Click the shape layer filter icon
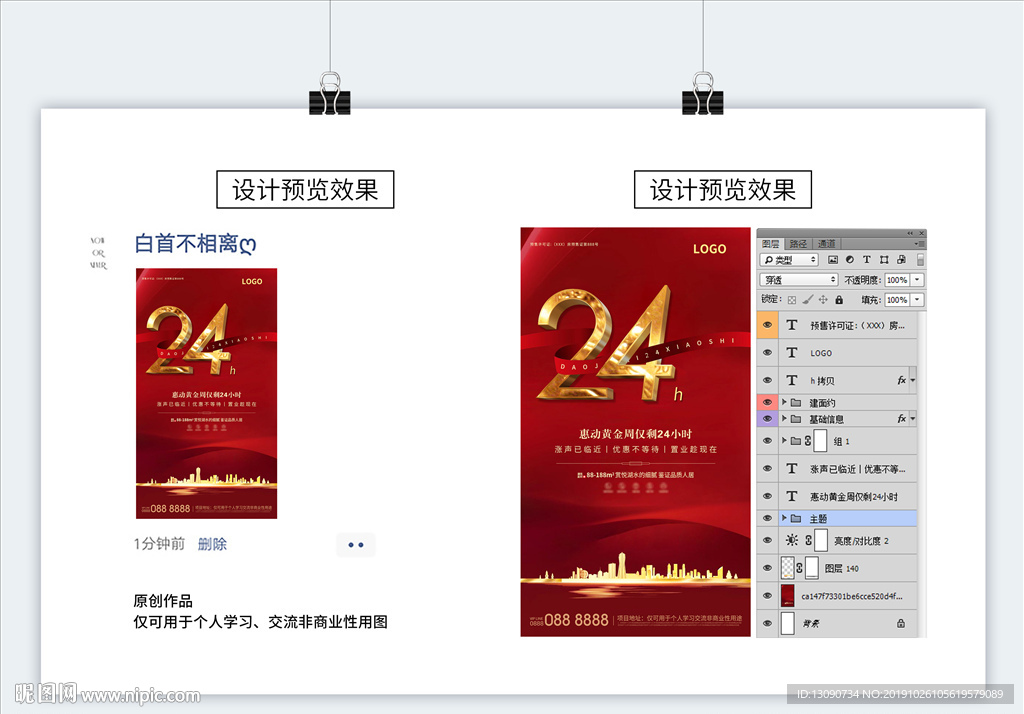The height and width of the screenshot is (714, 1024). [x=885, y=260]
